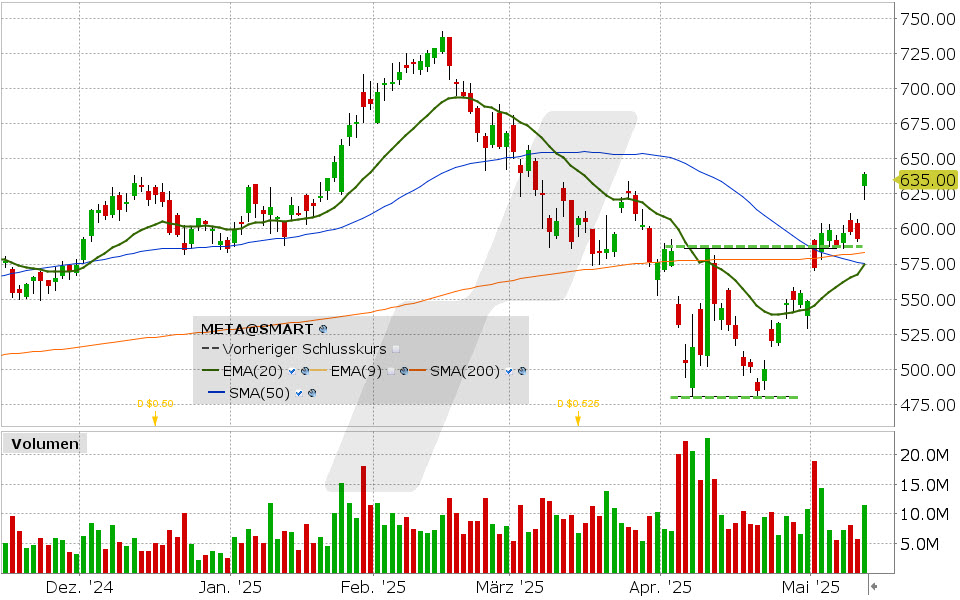
Task: Click the D $0.50 dividend arrow marker
Action: coord(155,418)
